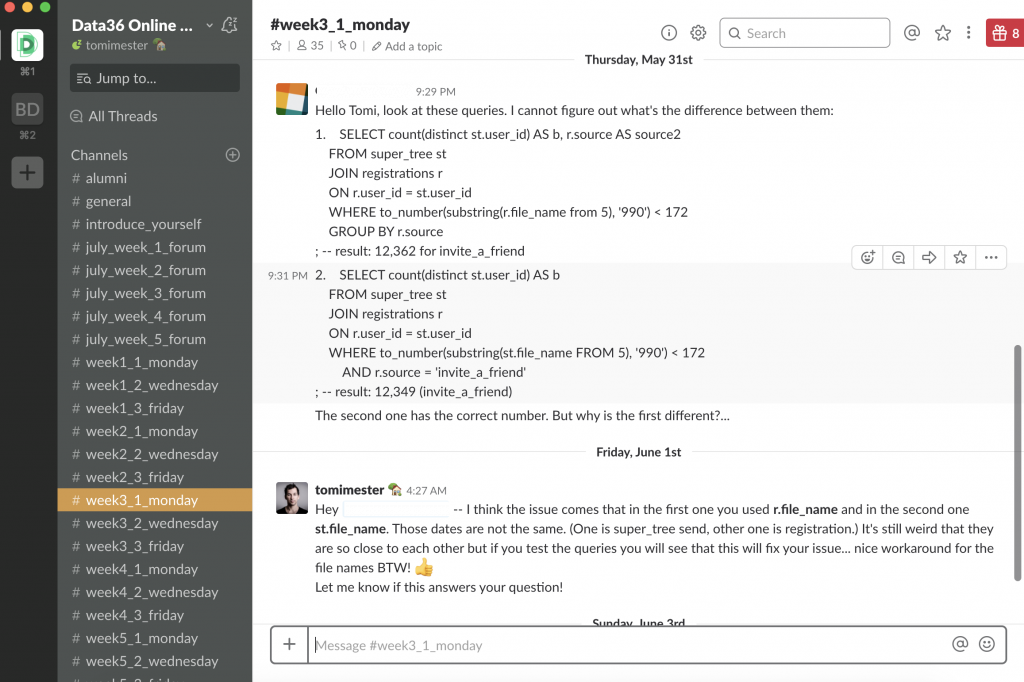Click the Friday, June 1st date divider
This screenshot has width=1024, height=682.
pyautogui.click(x=639, y=452)
